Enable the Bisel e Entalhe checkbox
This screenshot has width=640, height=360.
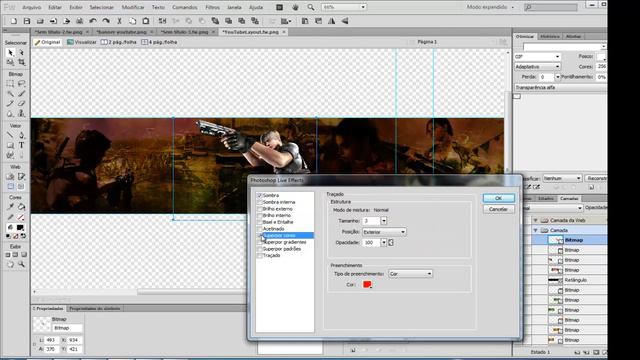tap(259, 222)
